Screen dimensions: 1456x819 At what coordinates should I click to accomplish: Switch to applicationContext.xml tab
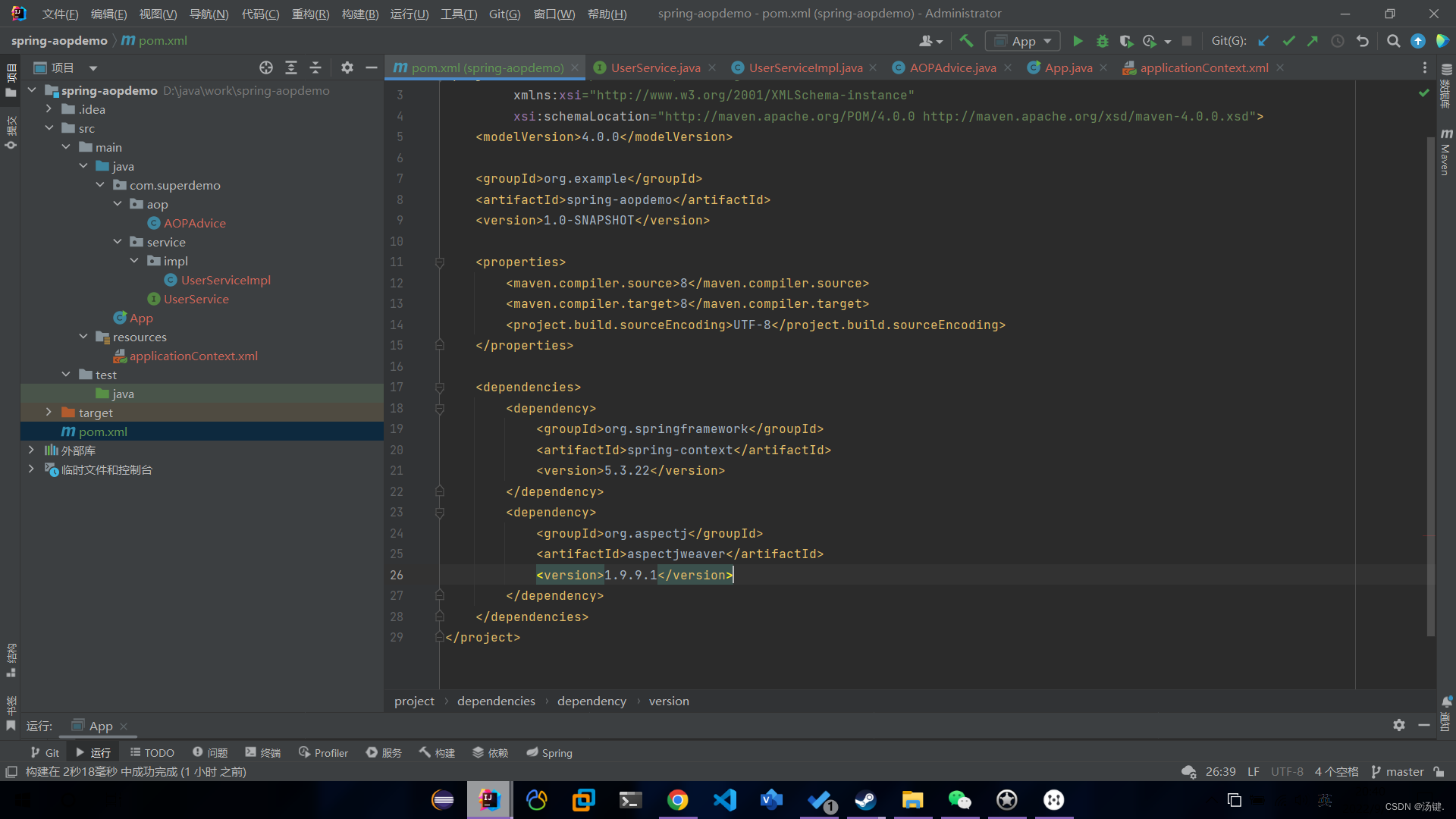(x=1203, y=67)
